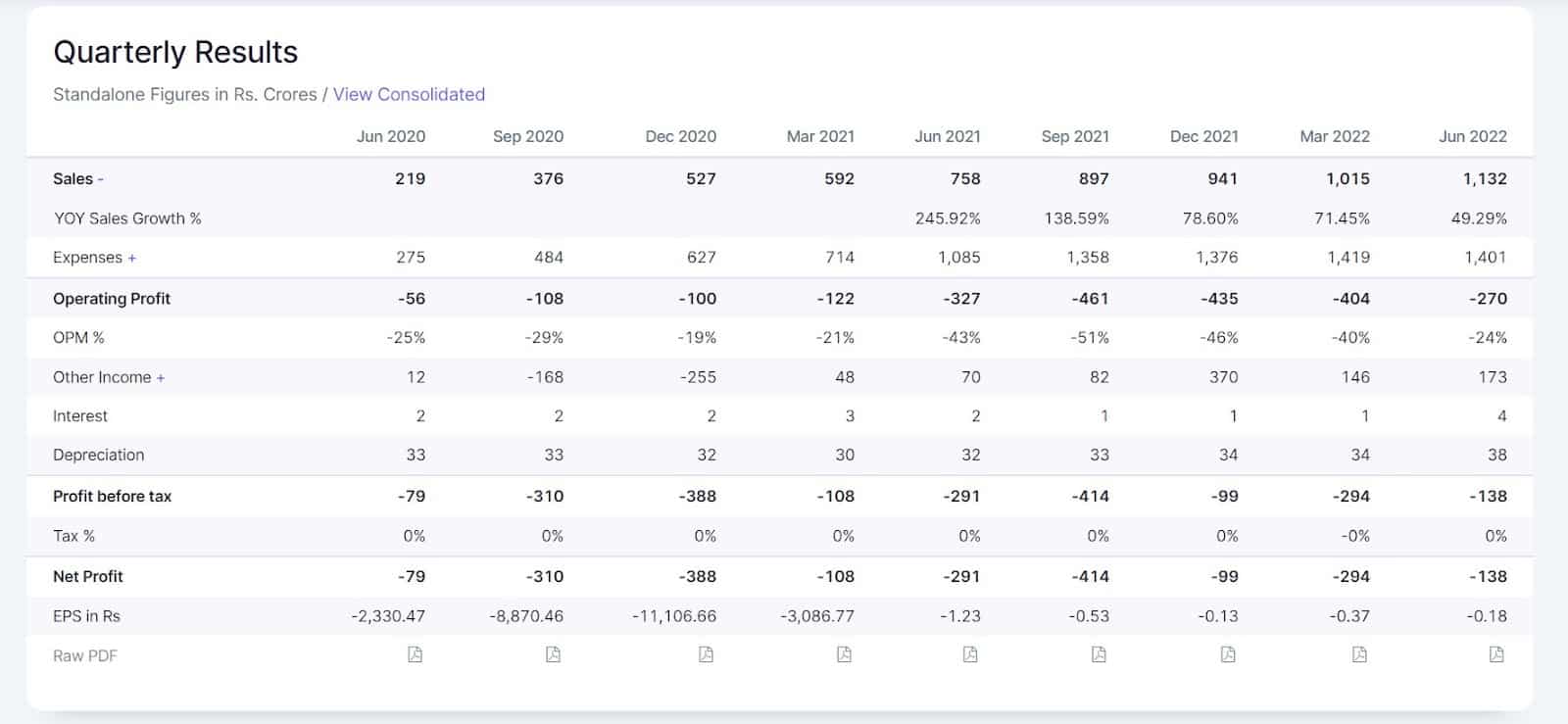Open the Jun 2021 raw PDF icon
1568x724 pixels.
coord(970,654)
